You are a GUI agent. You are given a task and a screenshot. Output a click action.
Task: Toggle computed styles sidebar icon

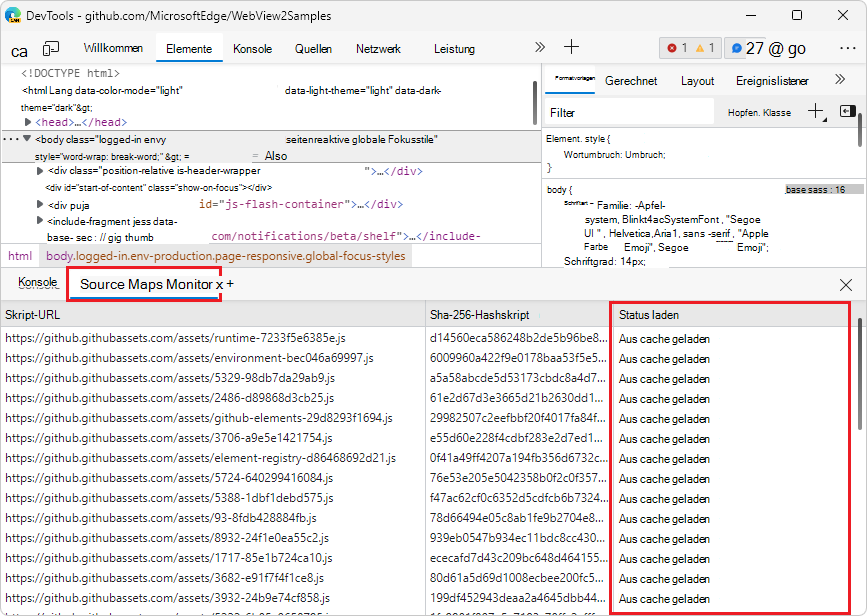pos(847,111)
